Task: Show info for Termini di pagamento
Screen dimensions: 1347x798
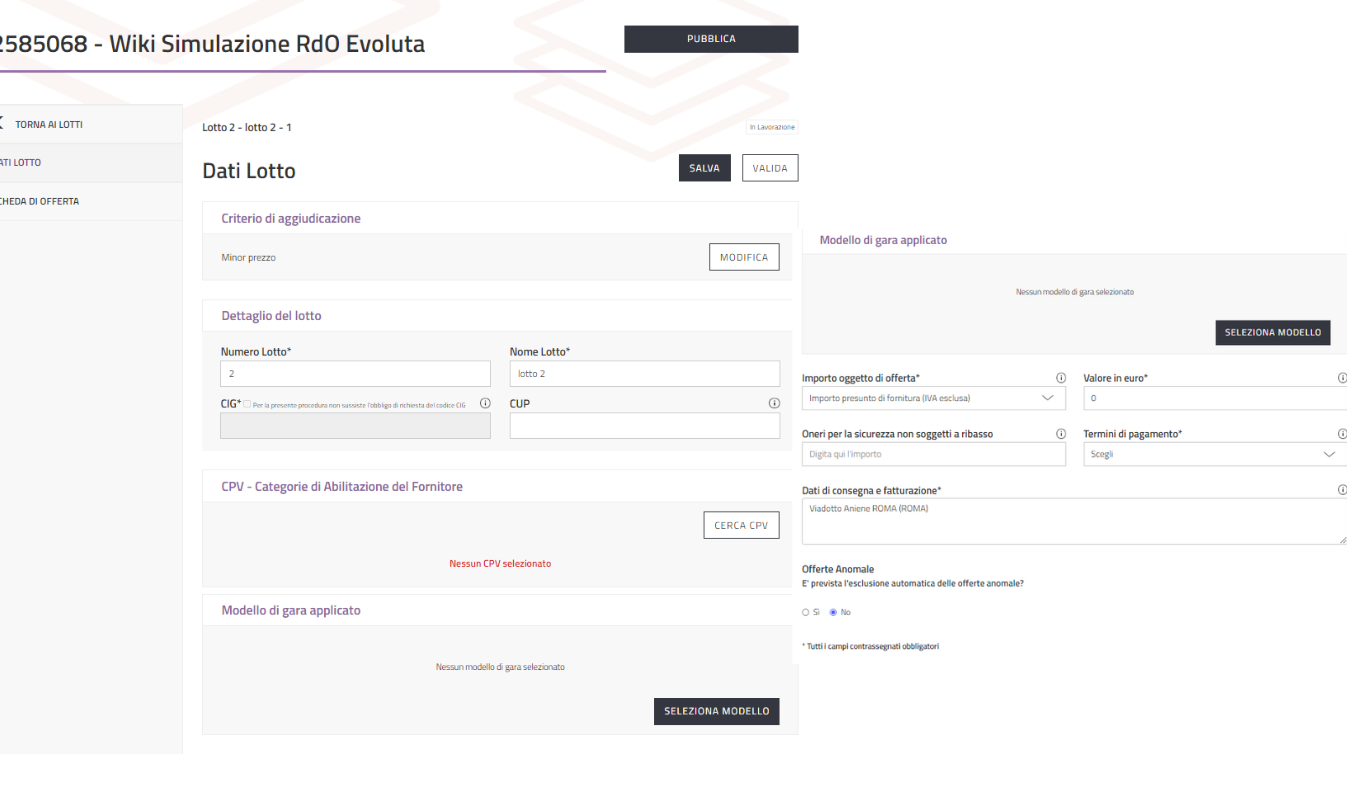Action: coord(1341,434)
